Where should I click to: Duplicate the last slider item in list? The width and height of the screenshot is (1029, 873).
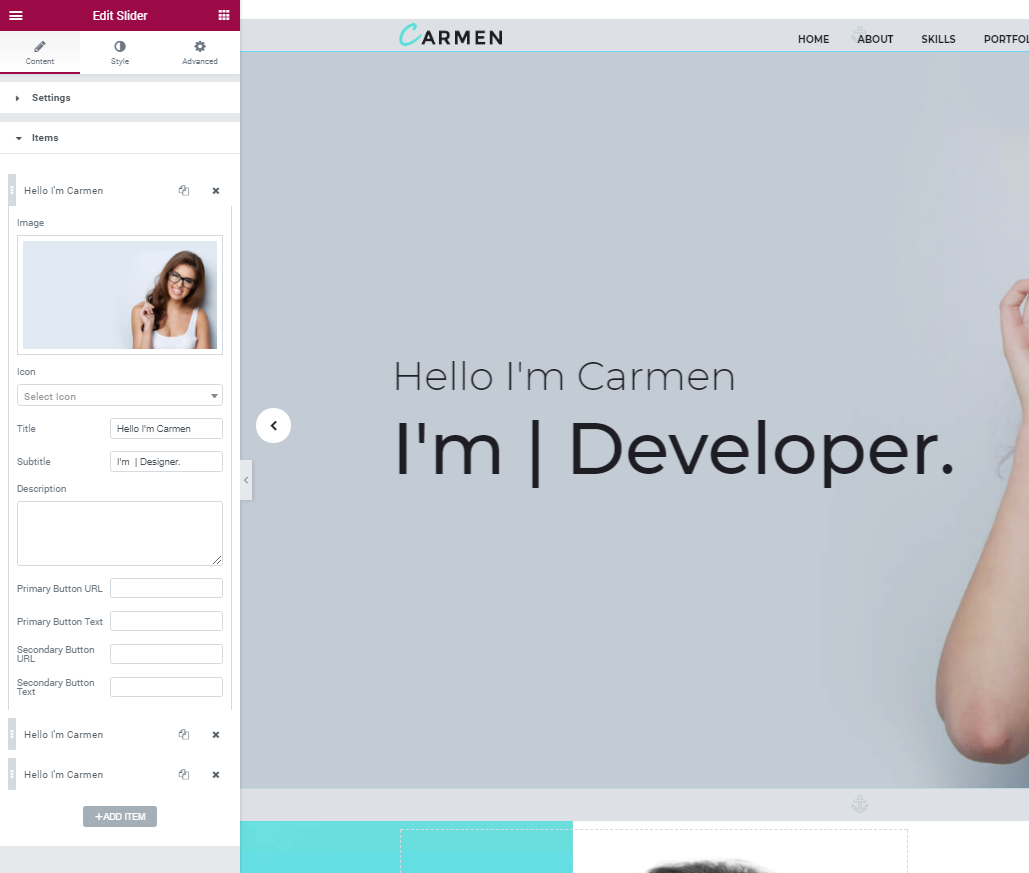pyautogui.click(x=184, y=774)
